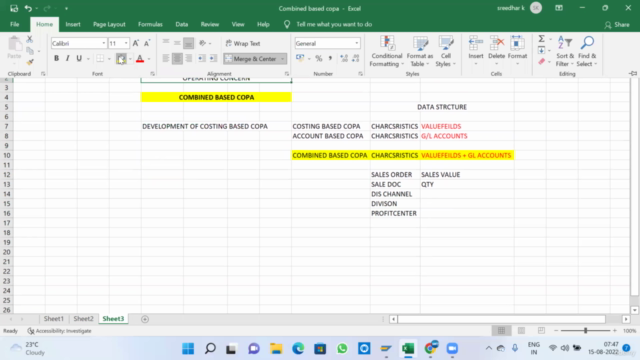Decrease indent icon
Image resolution: width=640 pixels, height=360 pixels.
[x=202, y=59]
